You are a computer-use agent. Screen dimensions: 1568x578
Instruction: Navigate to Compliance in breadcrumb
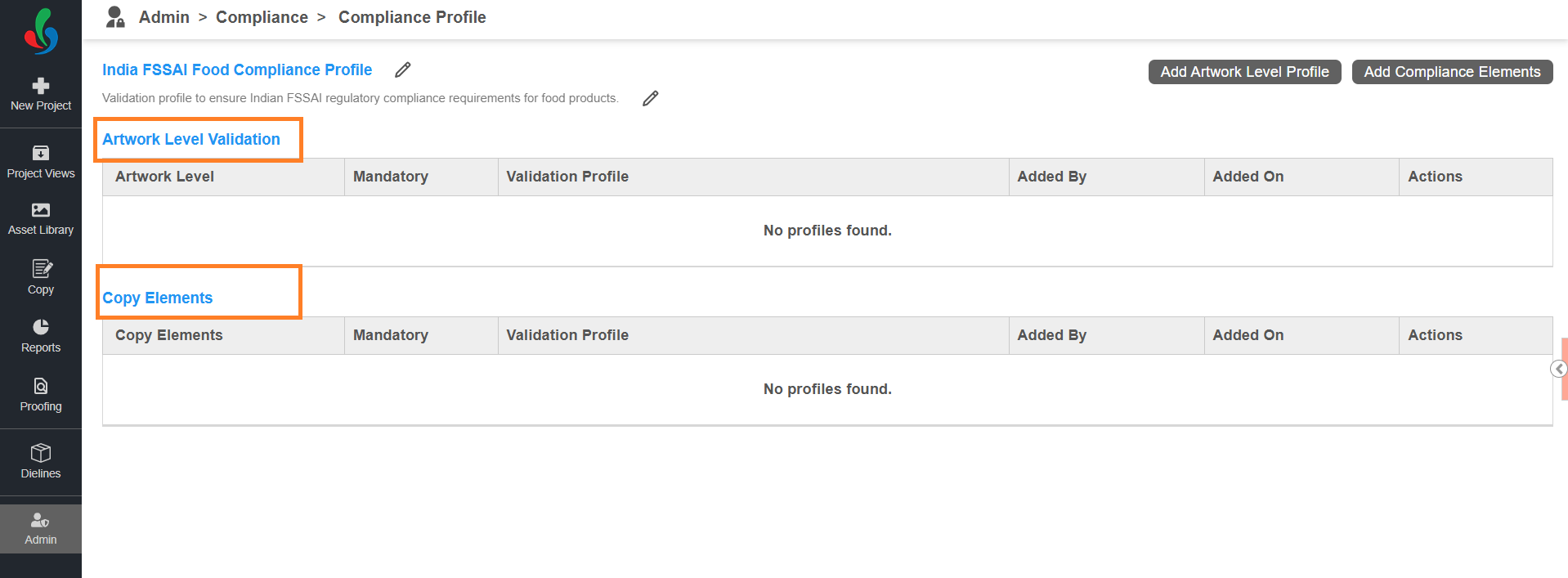[x=262, y=17]
